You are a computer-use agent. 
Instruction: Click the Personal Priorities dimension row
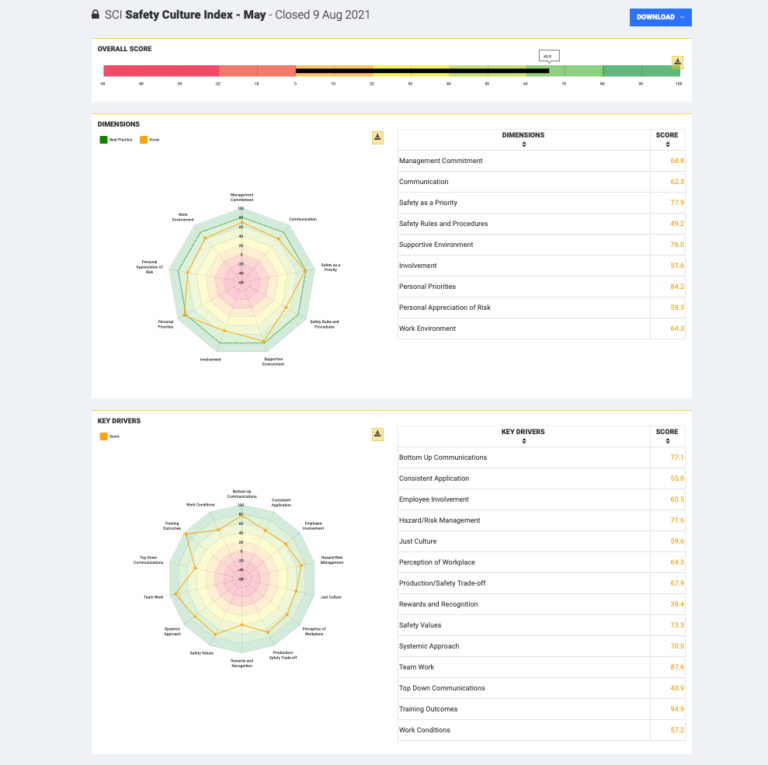541,287
